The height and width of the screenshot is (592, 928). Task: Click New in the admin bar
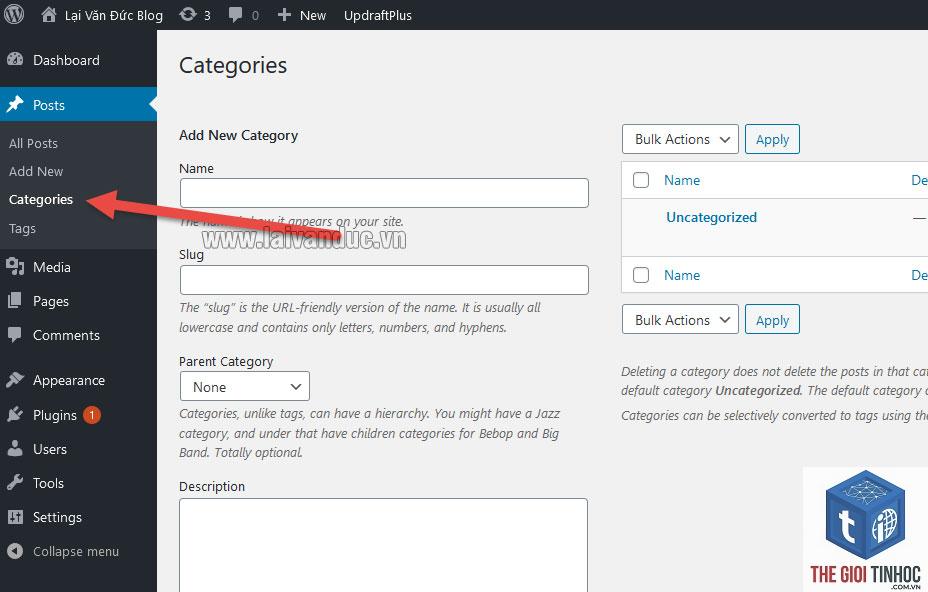tap(312, 15)
